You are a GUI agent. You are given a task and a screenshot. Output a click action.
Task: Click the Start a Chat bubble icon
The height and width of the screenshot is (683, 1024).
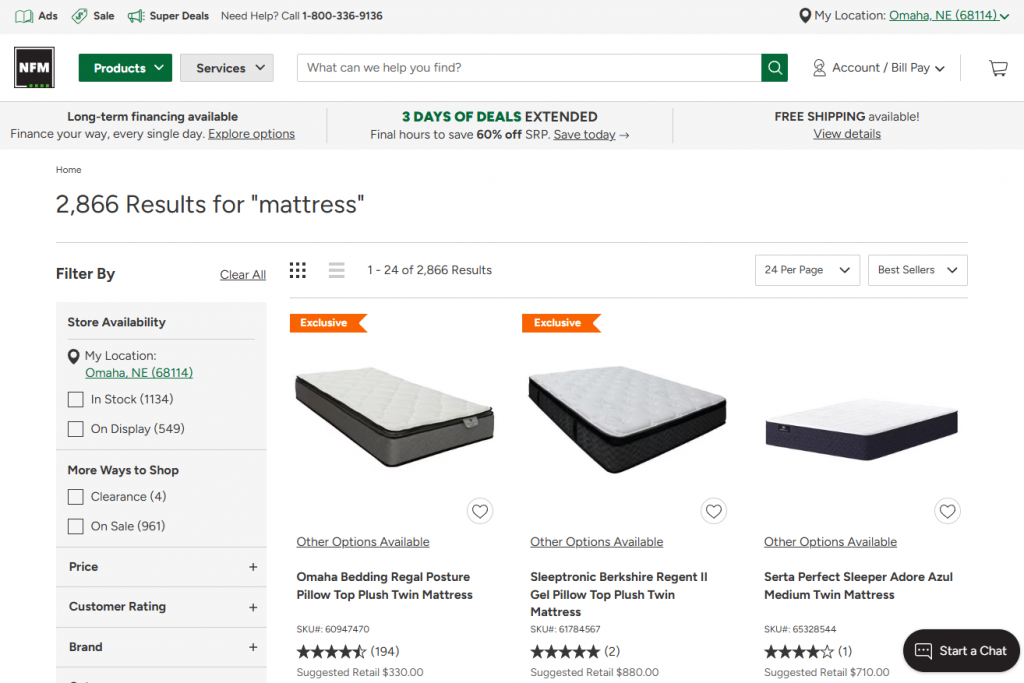click(923, 651)
